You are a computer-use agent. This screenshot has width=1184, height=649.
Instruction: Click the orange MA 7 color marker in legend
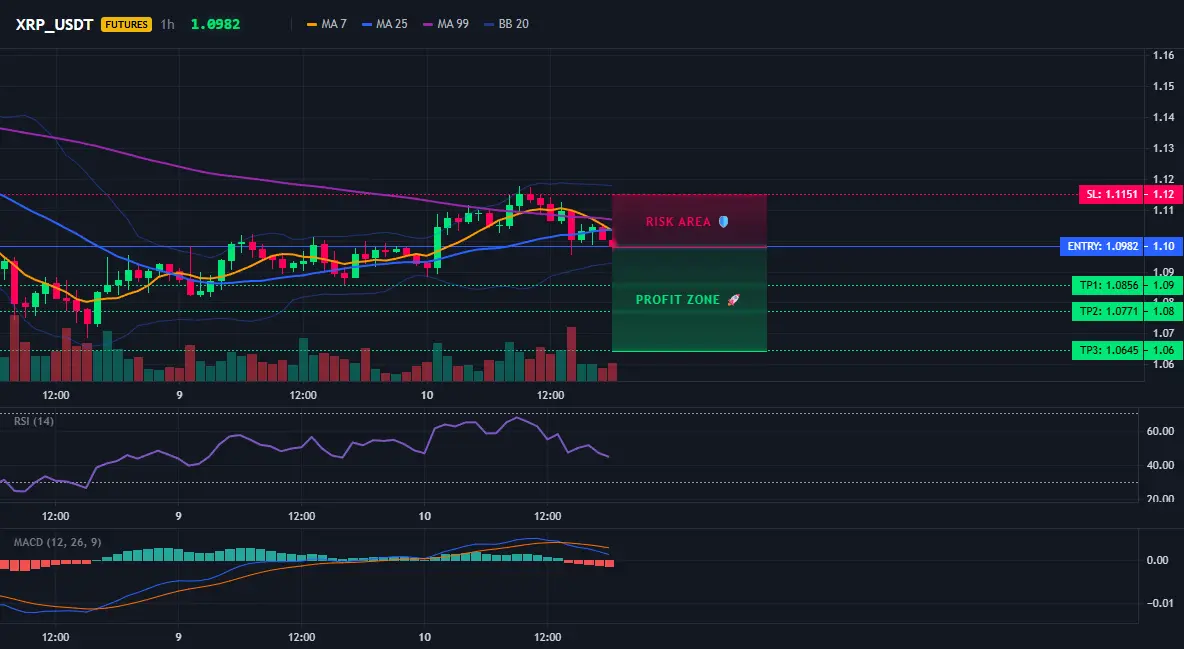pos(312,24)
